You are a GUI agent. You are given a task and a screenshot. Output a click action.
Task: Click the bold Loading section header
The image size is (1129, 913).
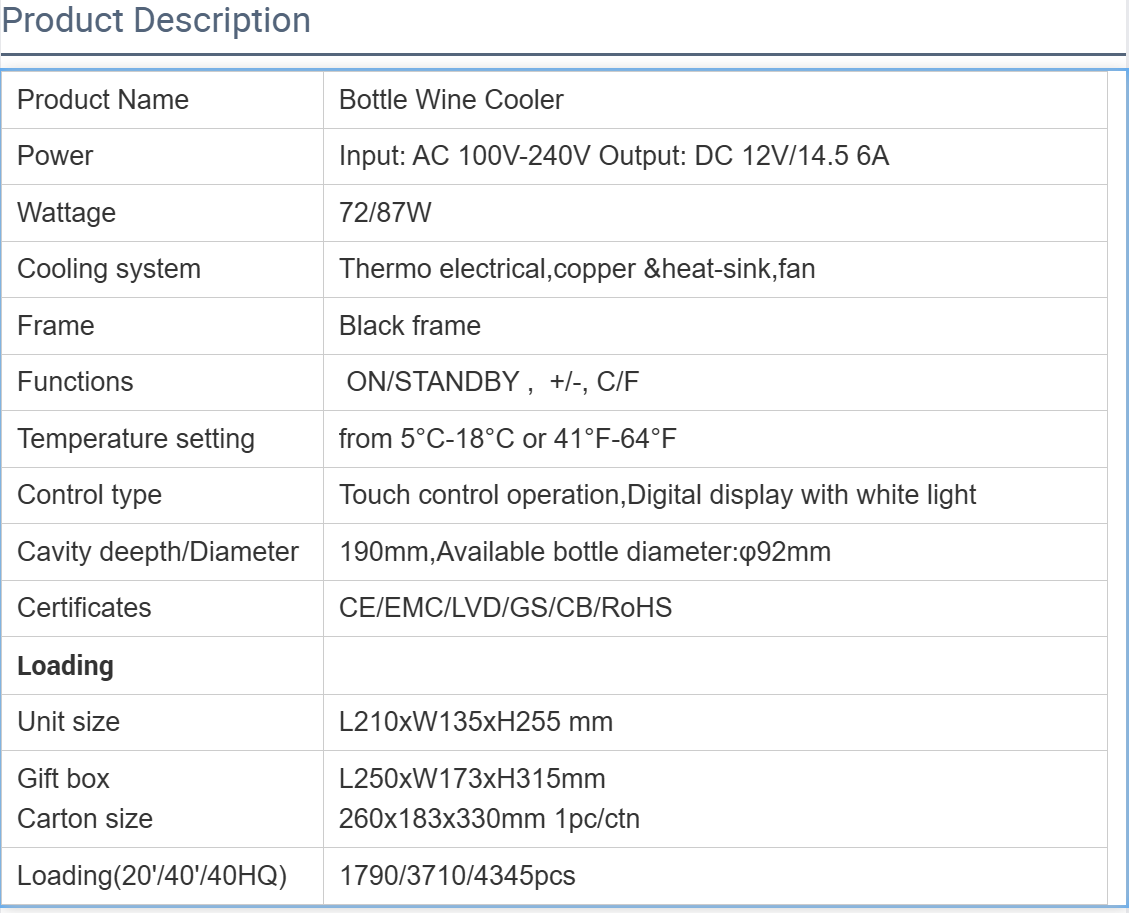click(66, 666)
